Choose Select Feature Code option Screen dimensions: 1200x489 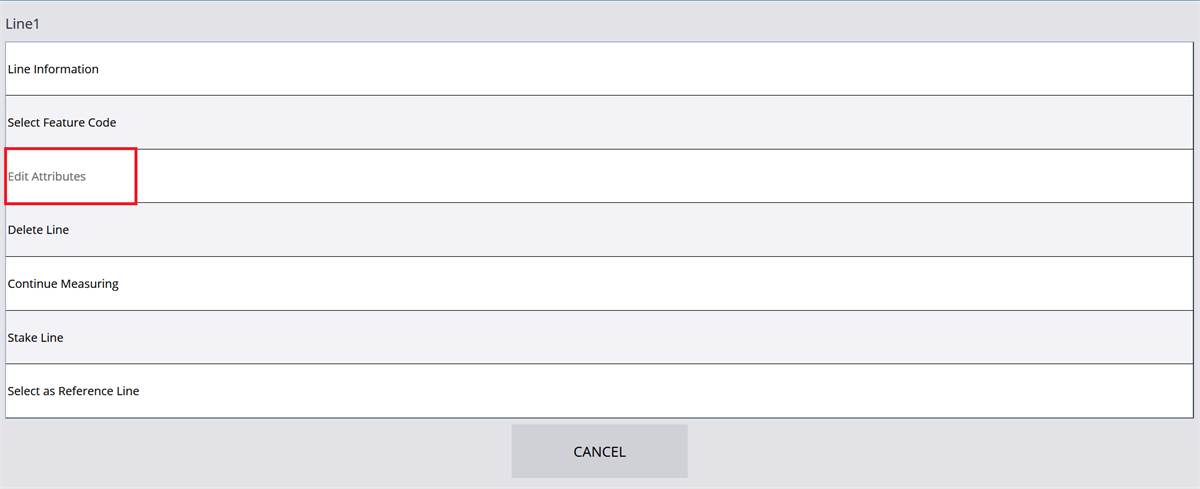point(599,123)
